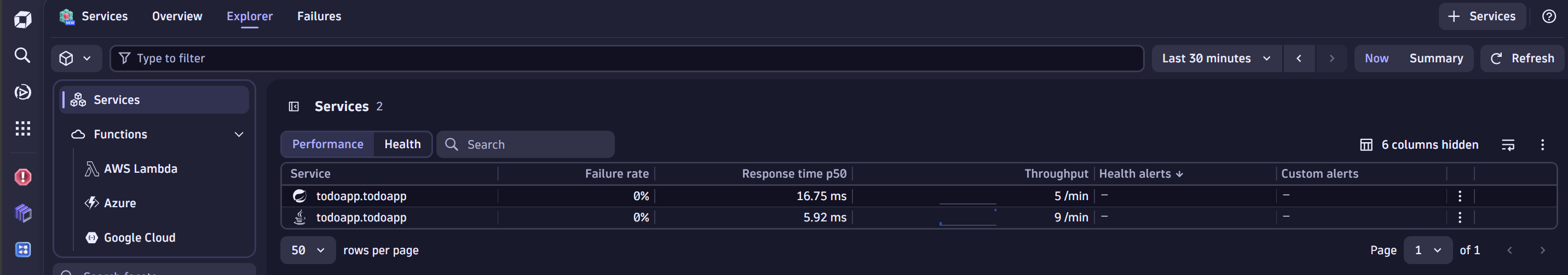Open table options three-dot menu
1568x275 pixels.
[x=1542, y=145]
